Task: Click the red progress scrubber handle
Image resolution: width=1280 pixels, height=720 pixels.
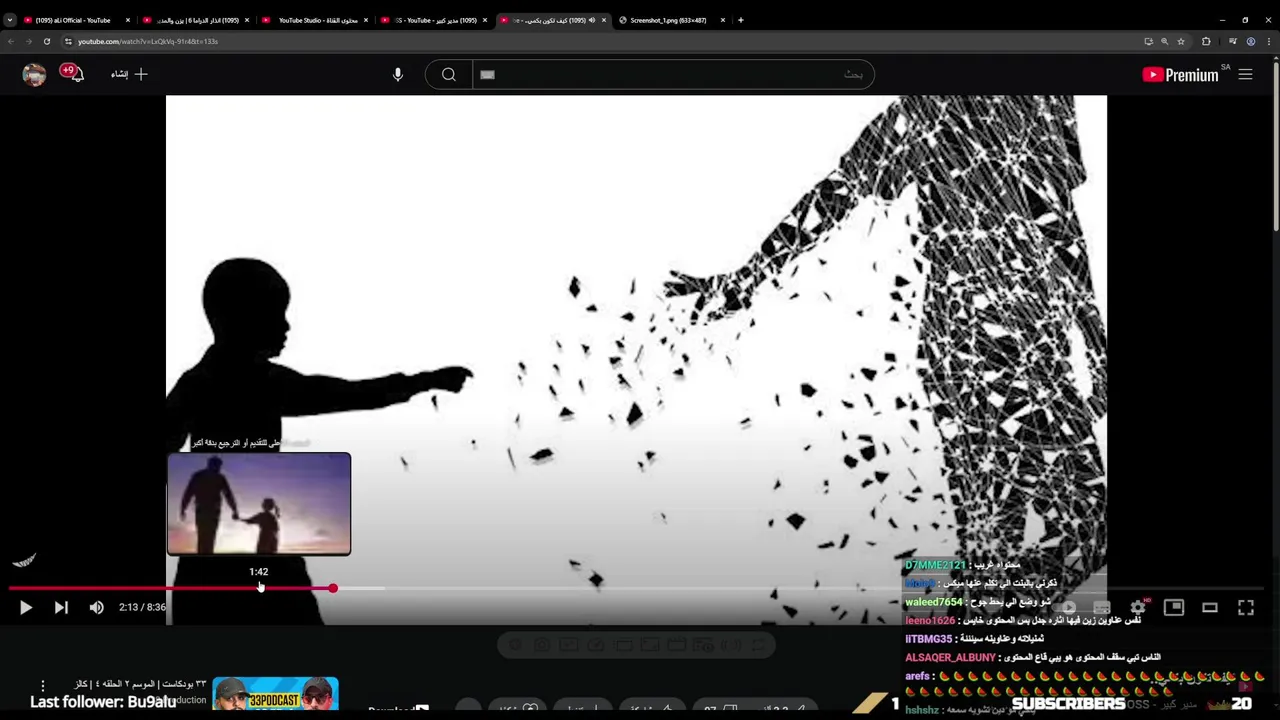Action: [x=332, y=588]
